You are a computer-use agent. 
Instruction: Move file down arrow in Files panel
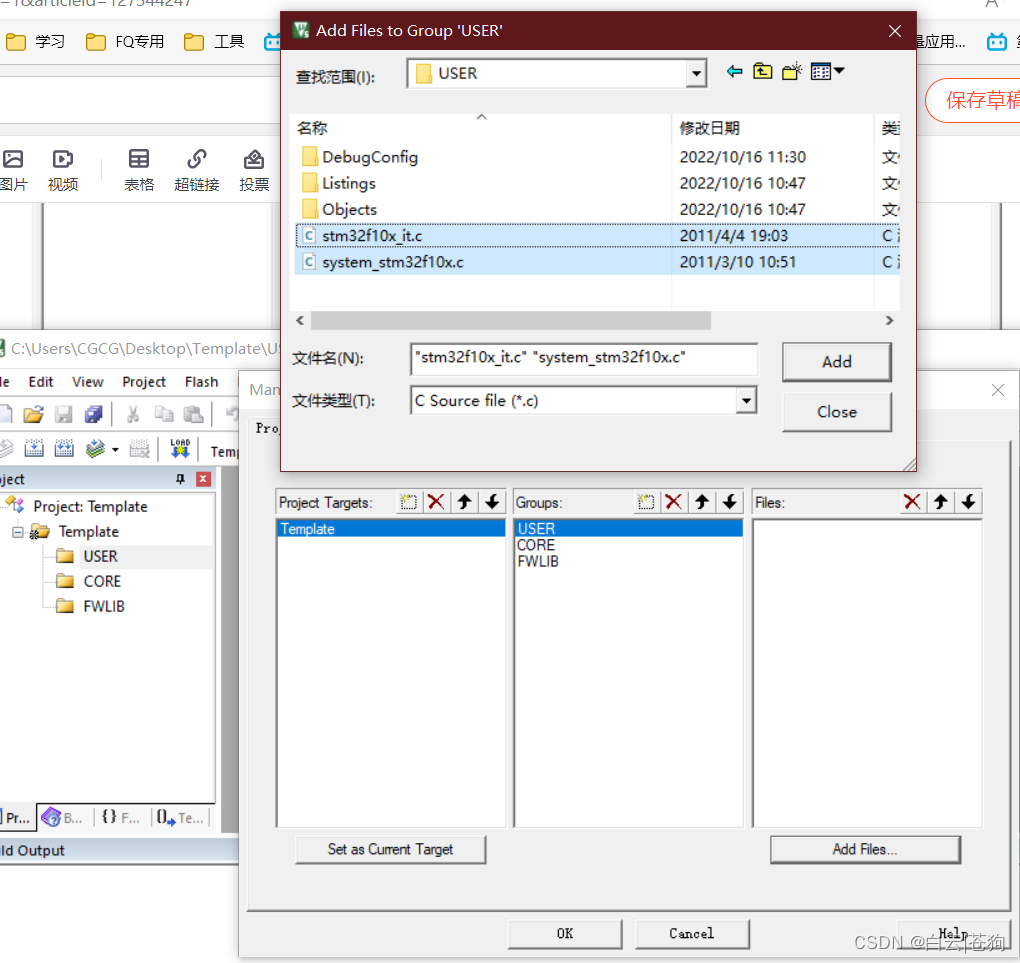click(x=969, y=502)
